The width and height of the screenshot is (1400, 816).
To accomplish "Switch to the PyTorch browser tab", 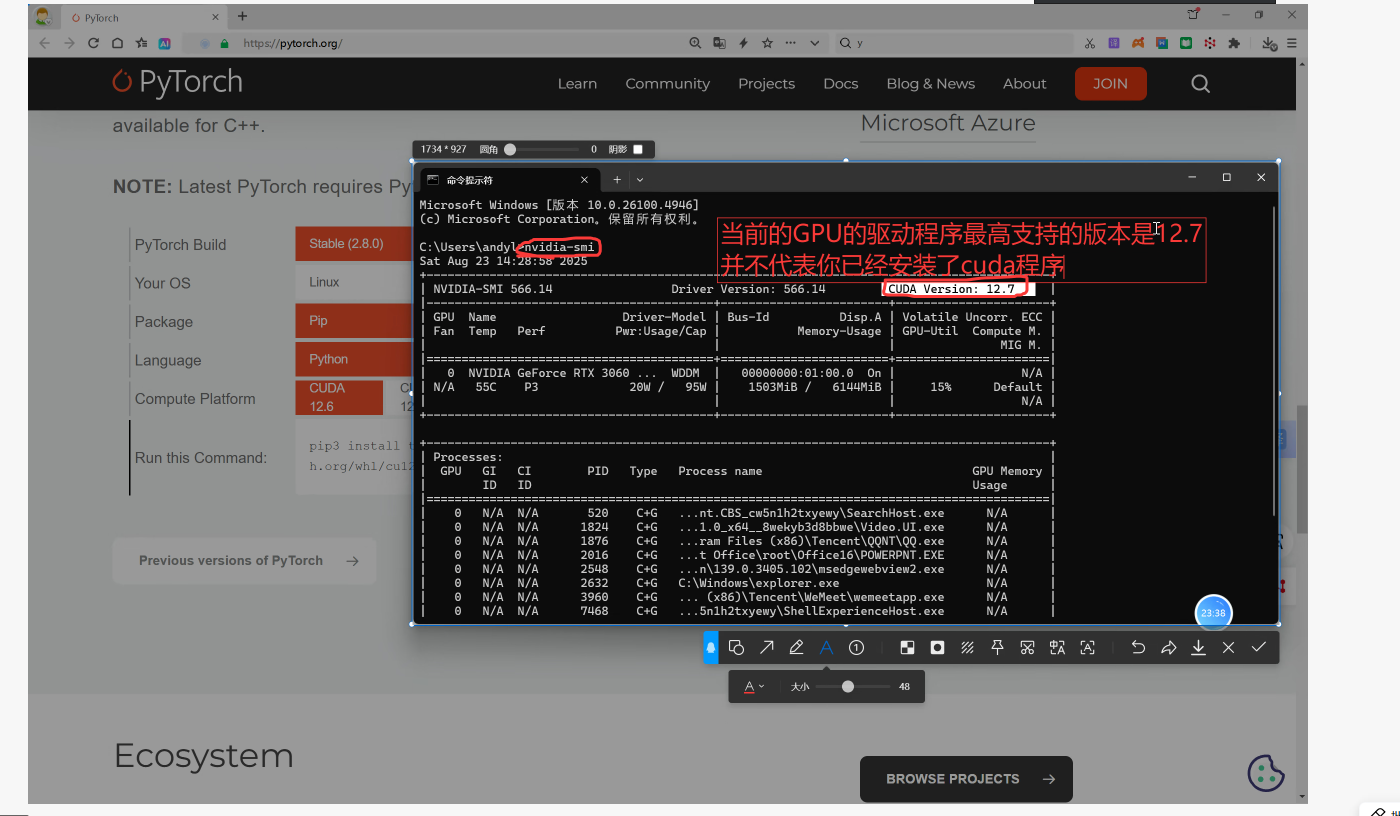I will click(144, 17).
